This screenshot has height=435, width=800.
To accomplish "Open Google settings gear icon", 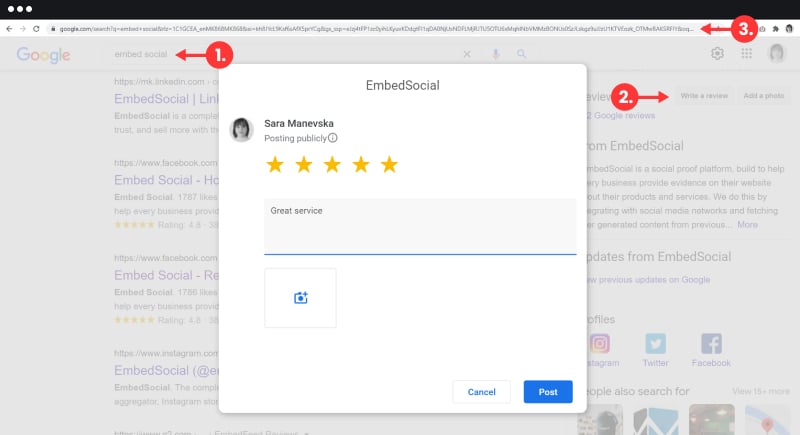I will pyautogui.click(x=717, y=54).
